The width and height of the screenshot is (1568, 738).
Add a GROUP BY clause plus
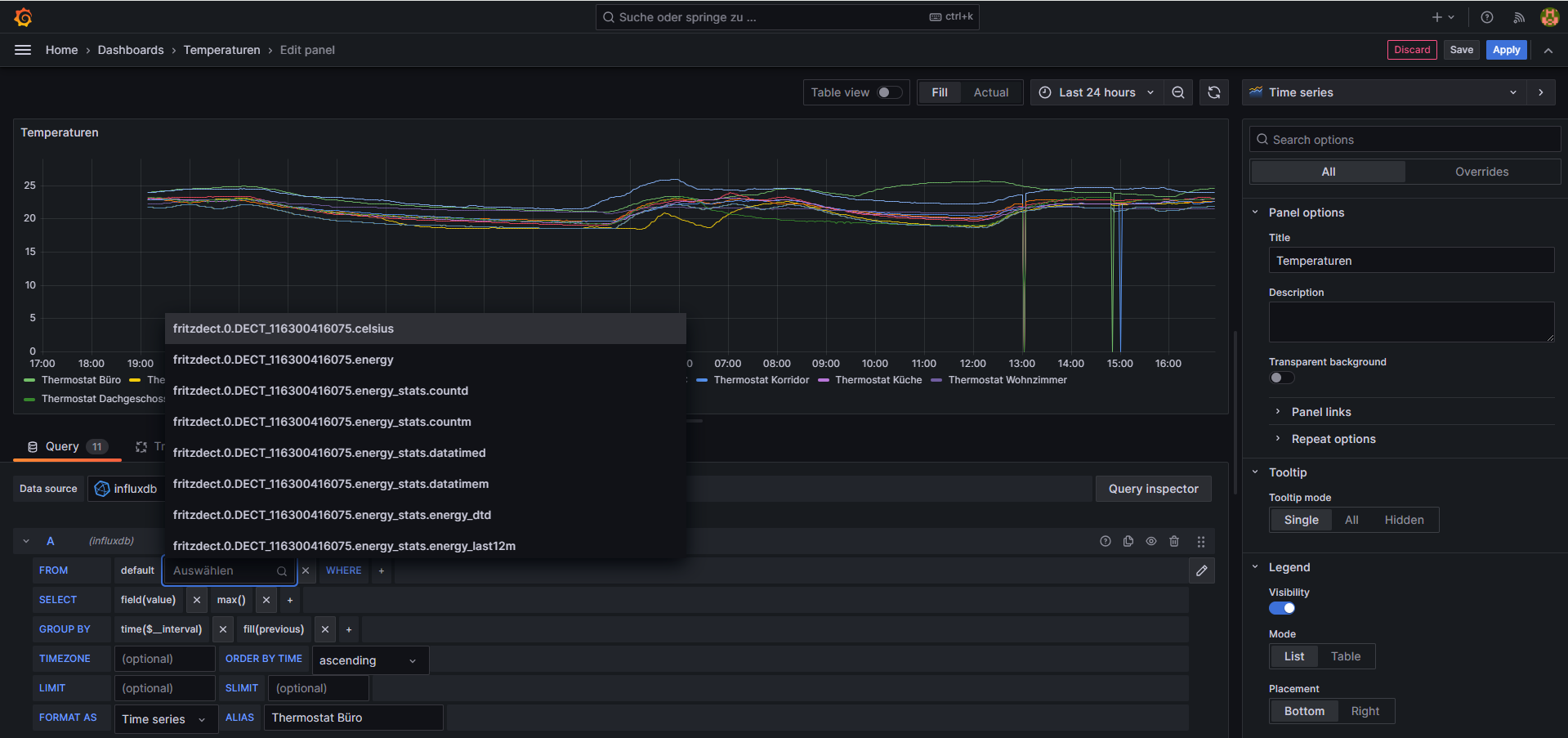tap(349, 629)
